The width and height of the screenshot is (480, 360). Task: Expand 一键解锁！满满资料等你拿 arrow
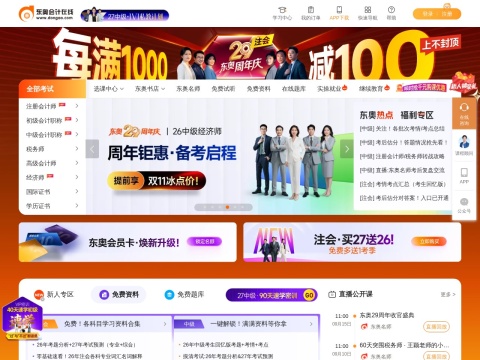point(311,324)
